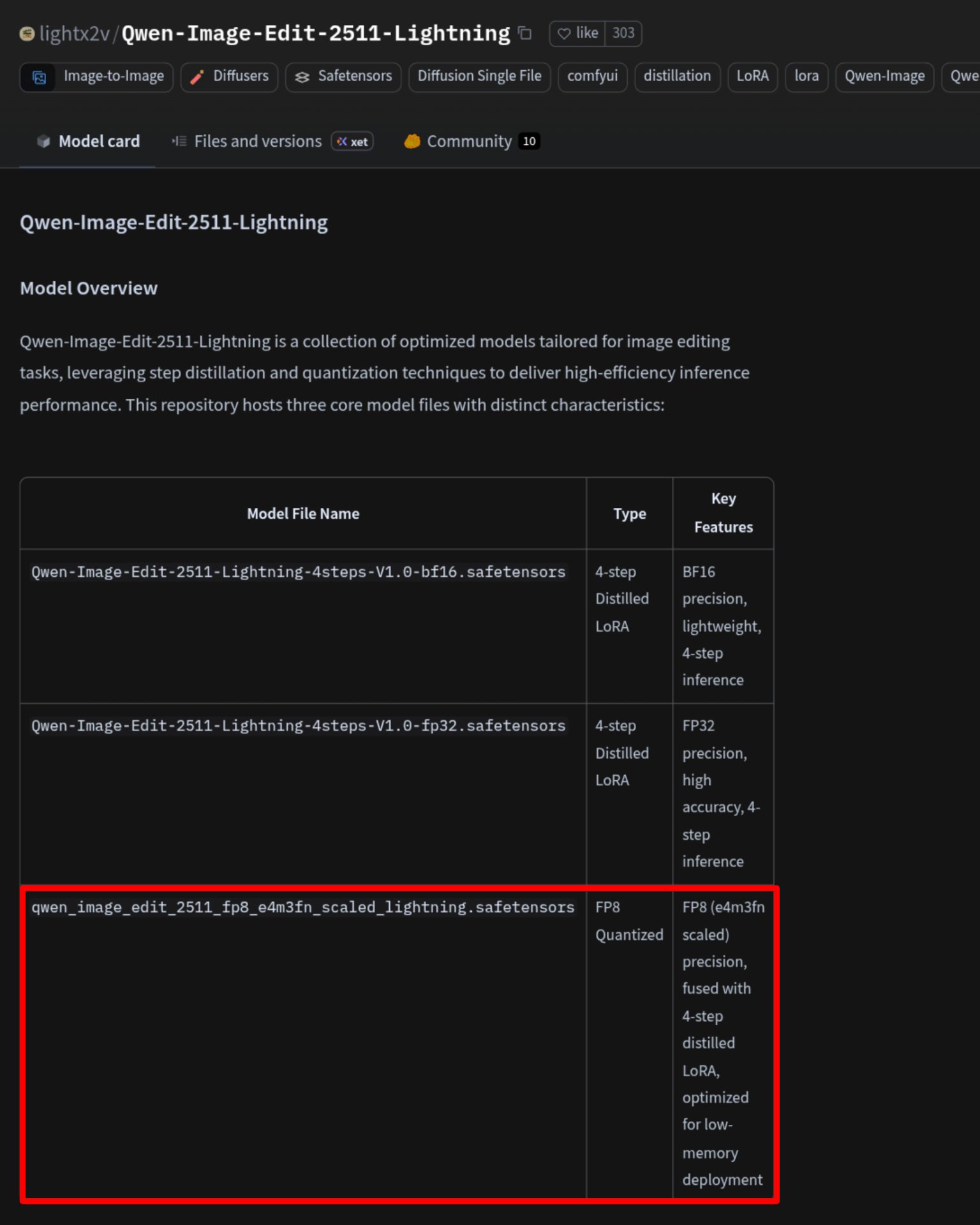Click the xet storage badge

tap(352, 142)
